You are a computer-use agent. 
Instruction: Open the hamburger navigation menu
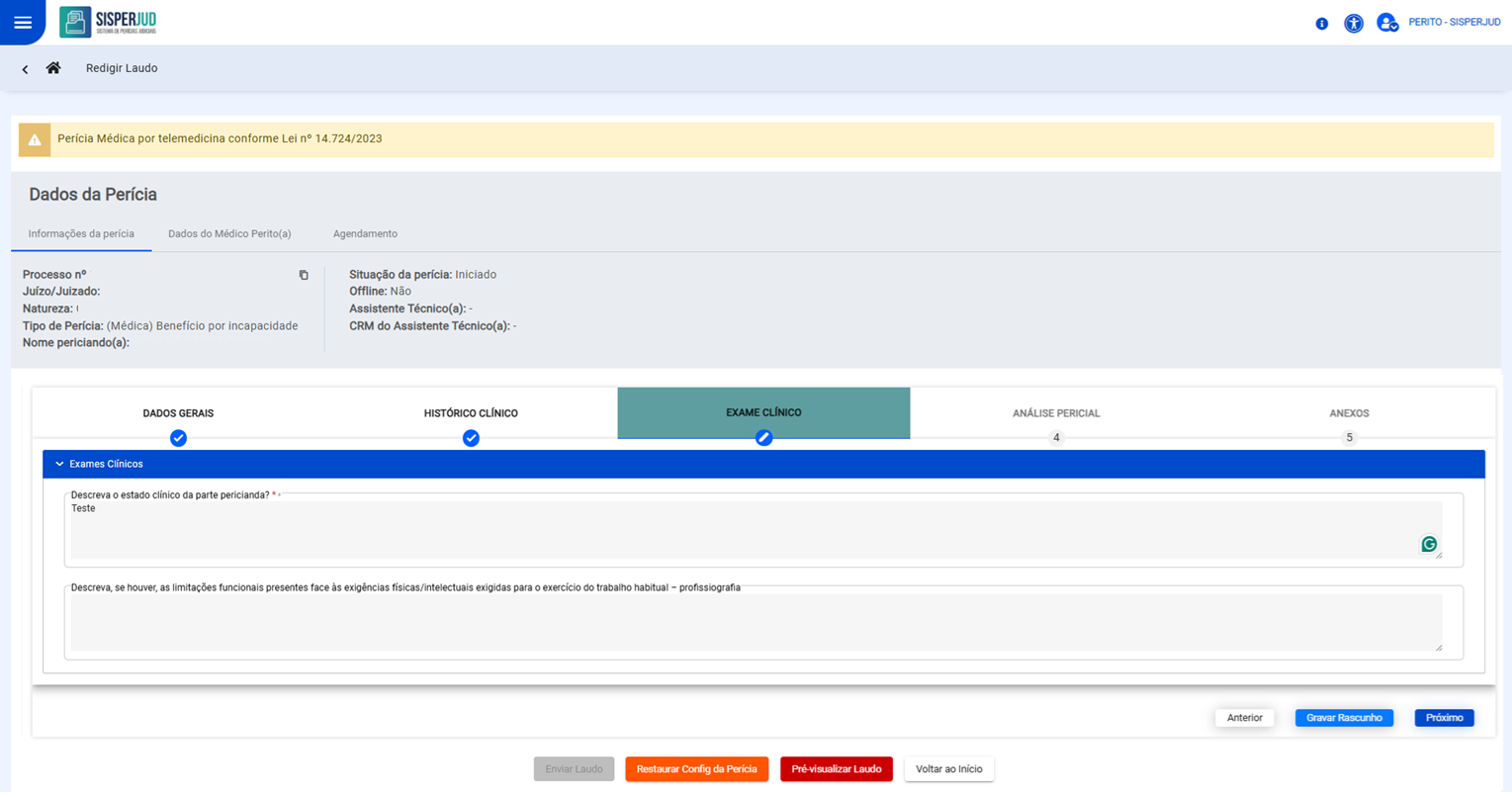click(22, 23)
